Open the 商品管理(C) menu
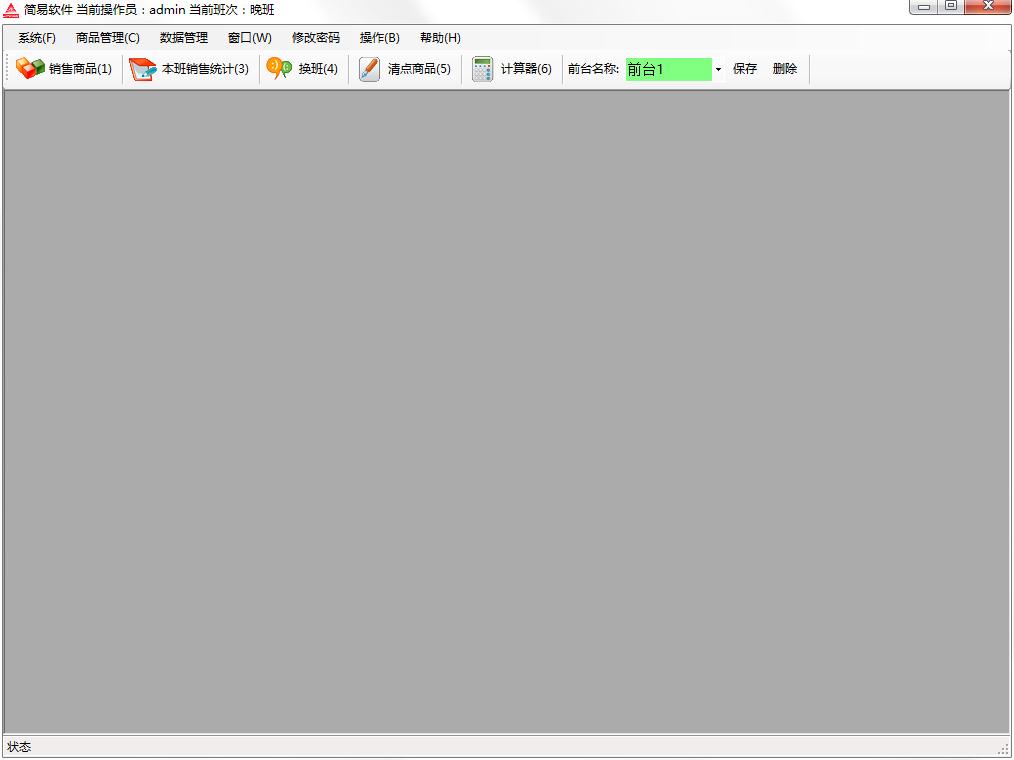1014x760 pixels. coord(107,38)
